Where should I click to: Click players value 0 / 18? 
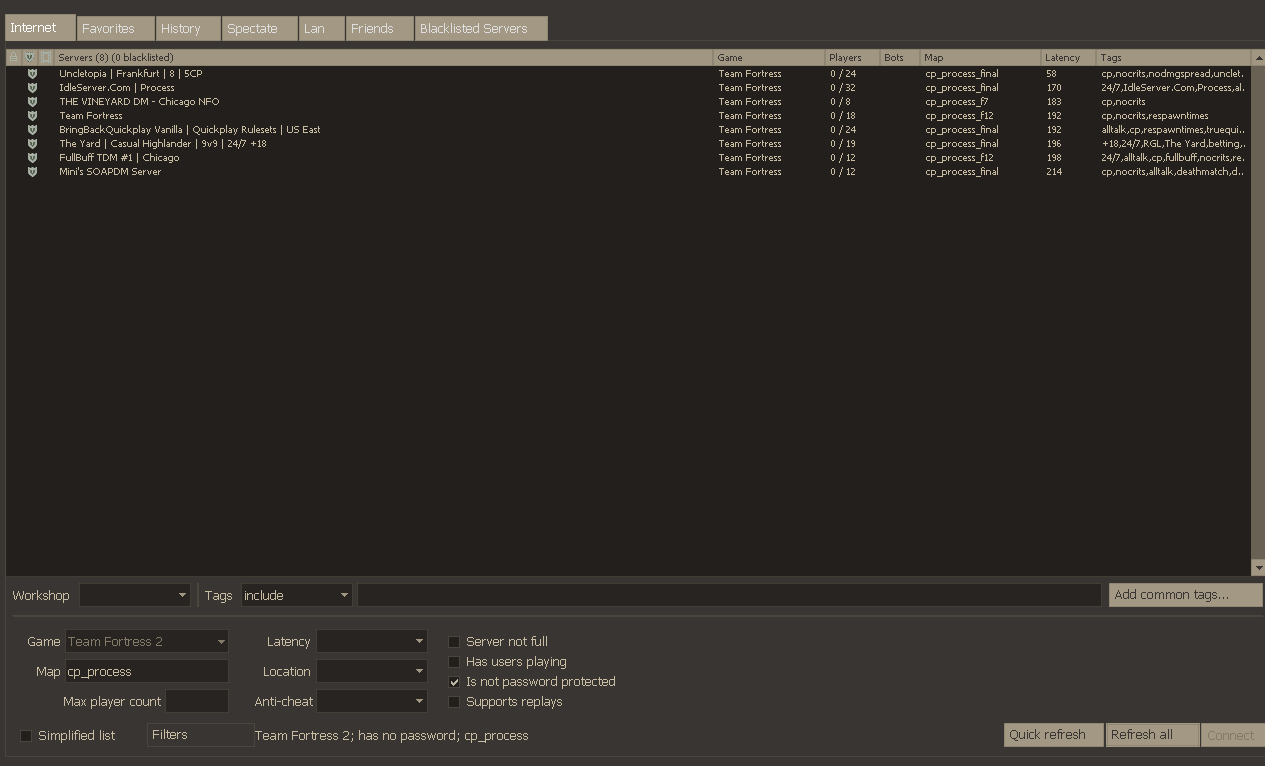843,116
